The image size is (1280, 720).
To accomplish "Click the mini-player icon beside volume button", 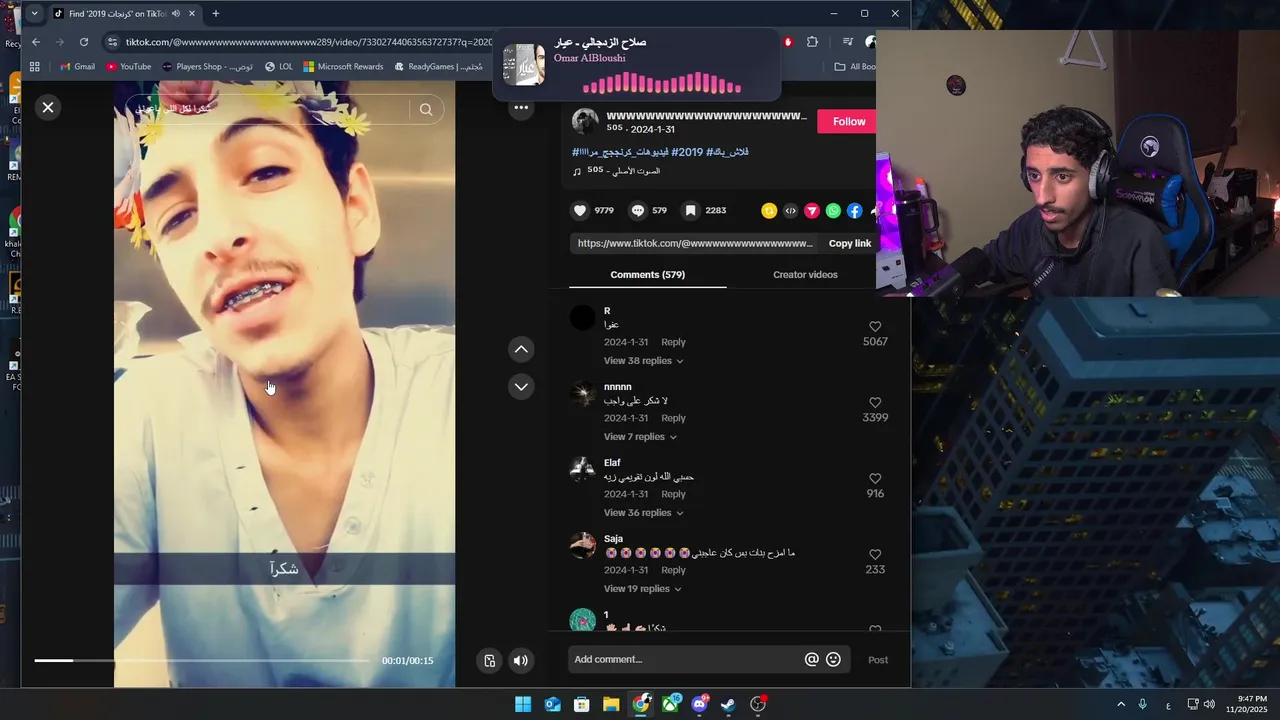I will click(489, 660).
